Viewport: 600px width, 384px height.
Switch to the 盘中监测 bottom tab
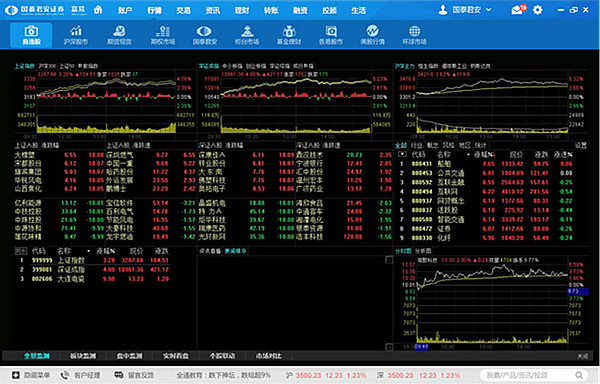click(129, 356)
